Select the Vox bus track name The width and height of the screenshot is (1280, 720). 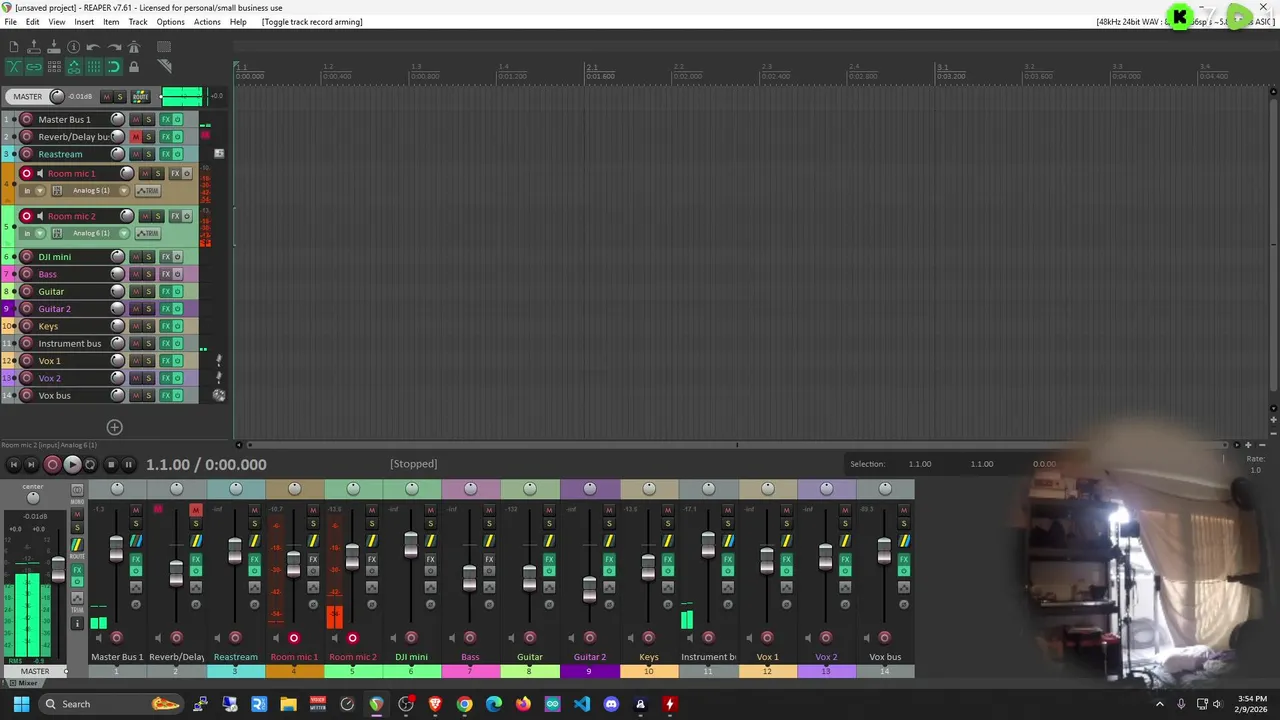point(54,396)
